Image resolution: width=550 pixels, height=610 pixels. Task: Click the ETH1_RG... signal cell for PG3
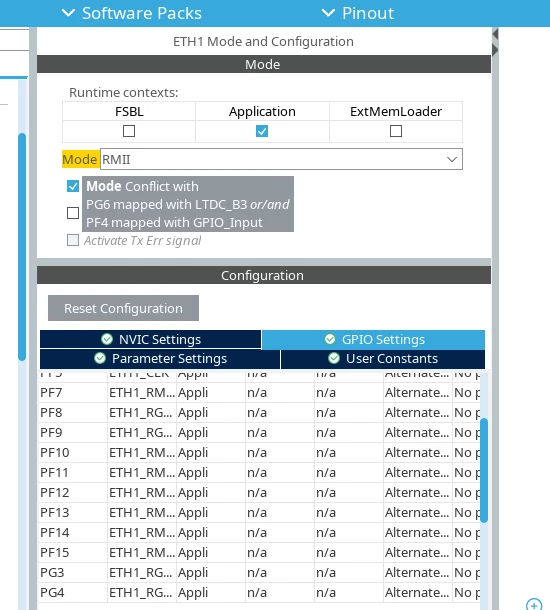pyautogui.click(x=142, y=573)
